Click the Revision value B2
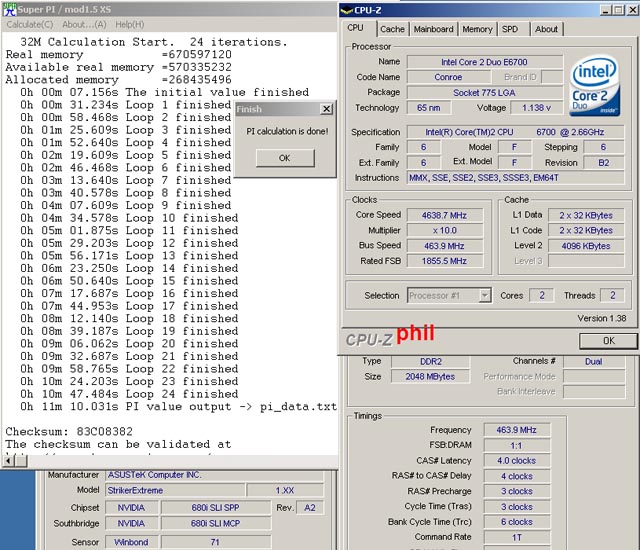Viewport: 640px width, 550px height. pos(603,163)
